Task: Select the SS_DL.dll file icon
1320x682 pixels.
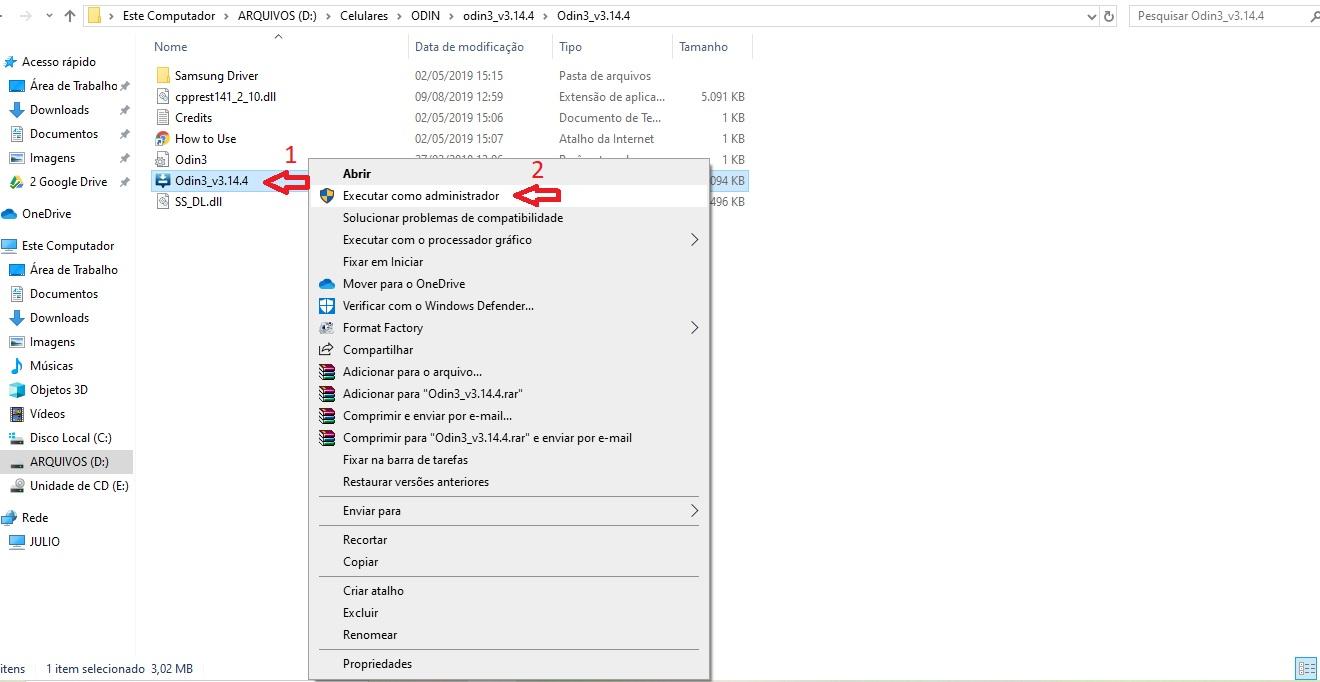Action: pos(164,202)
